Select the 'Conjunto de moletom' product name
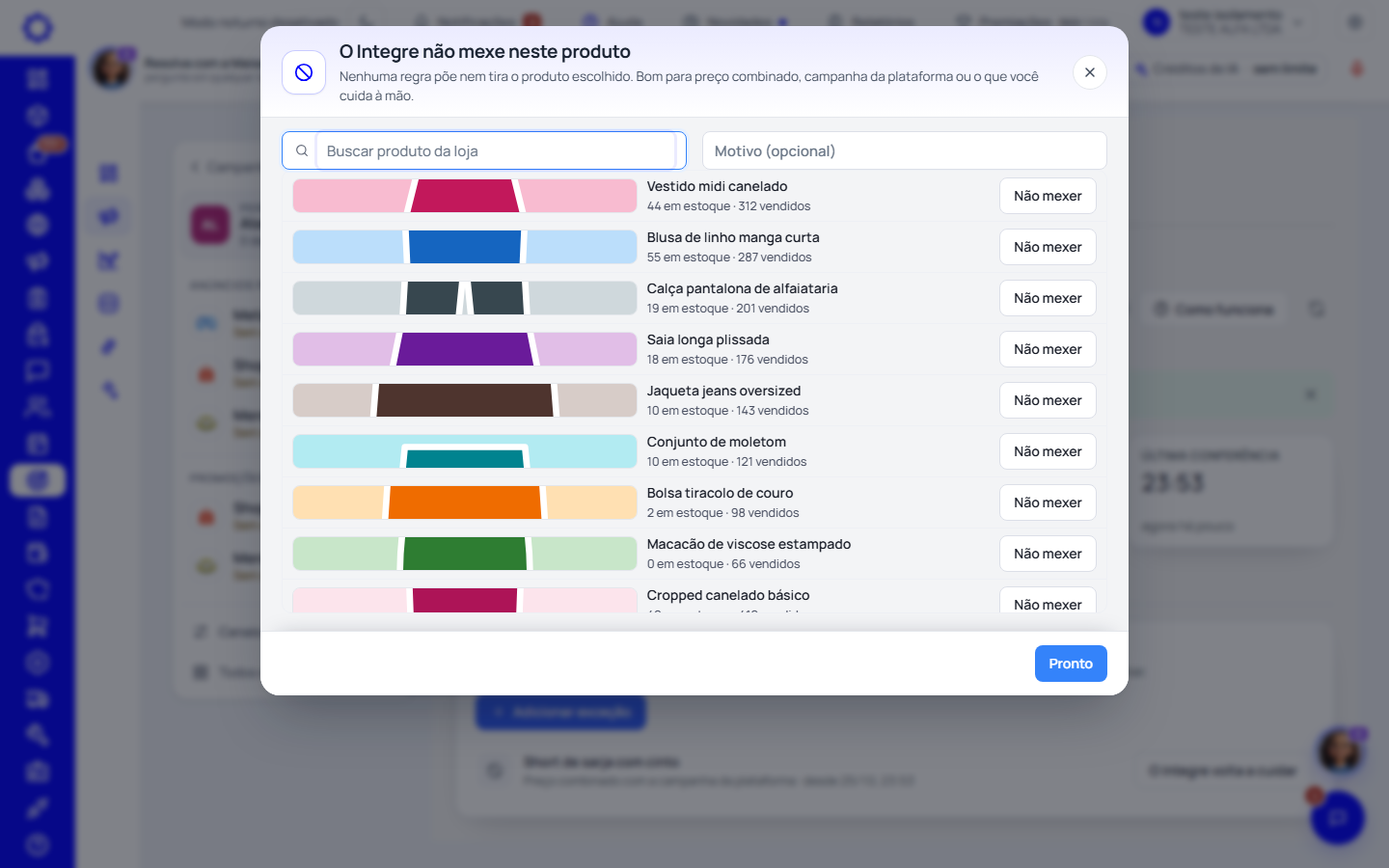The width and height of the screenshot is (1389, 868). [x=717, y=442]
